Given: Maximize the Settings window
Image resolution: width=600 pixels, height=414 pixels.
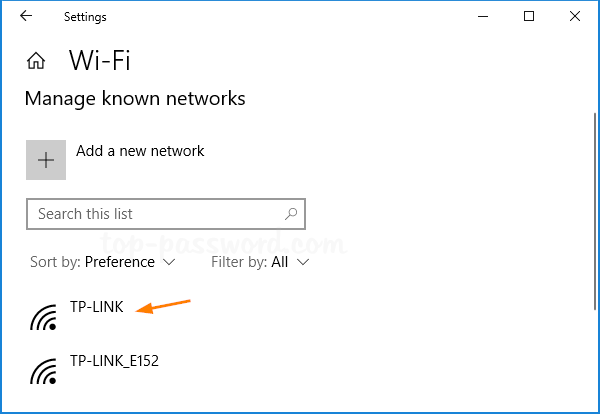Looking at the screenshot, I should (529, 16).
